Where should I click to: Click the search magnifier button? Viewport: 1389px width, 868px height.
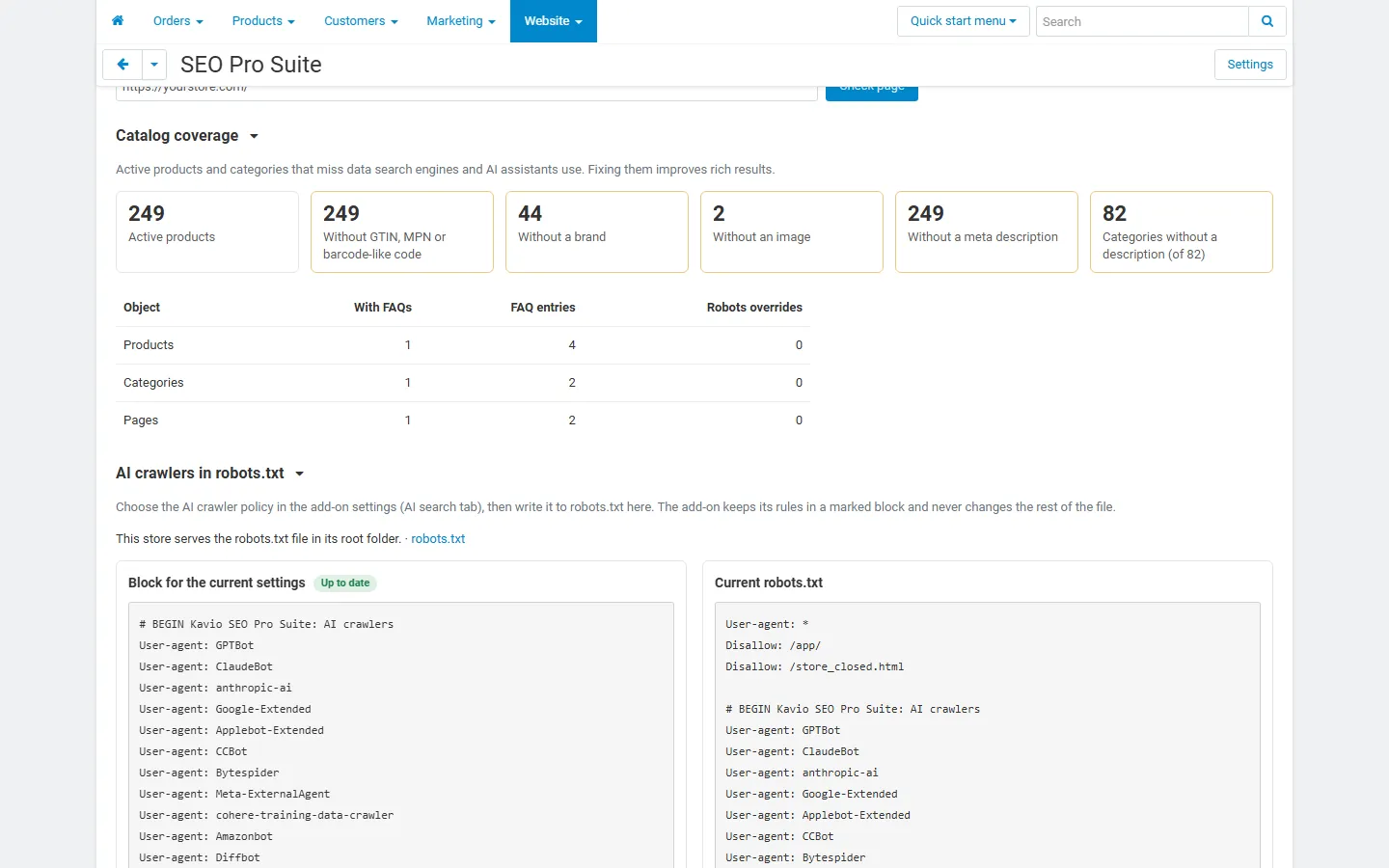[x=1267, y=21]
